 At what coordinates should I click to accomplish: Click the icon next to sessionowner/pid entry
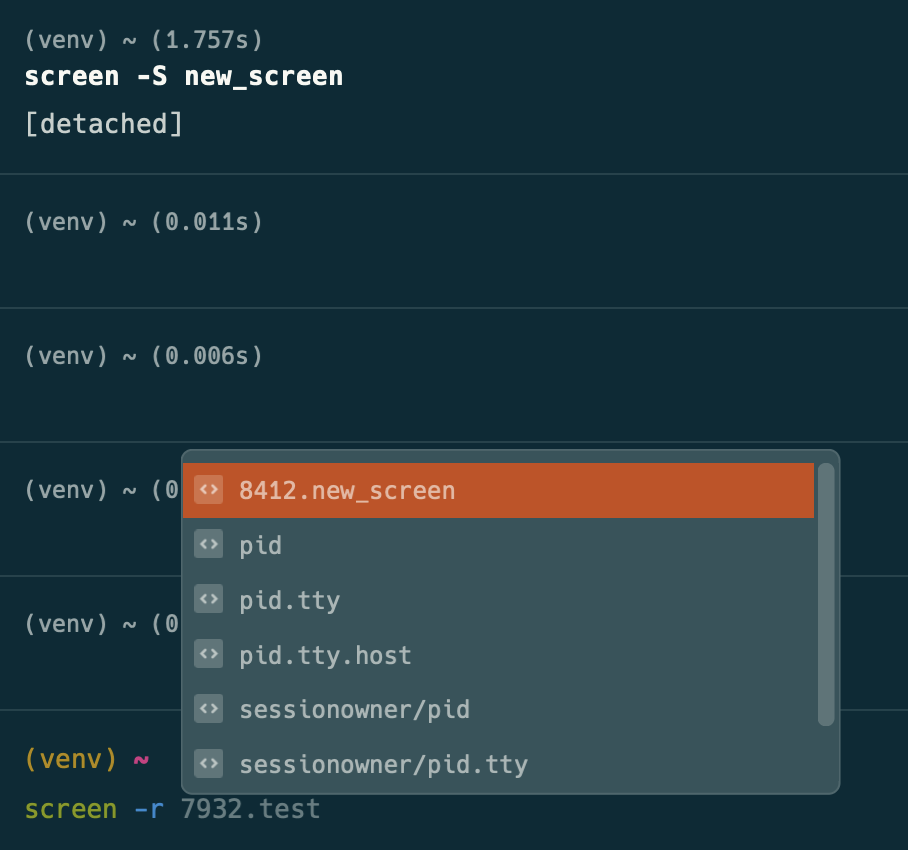pyautogui.click(x=209, y=709)
